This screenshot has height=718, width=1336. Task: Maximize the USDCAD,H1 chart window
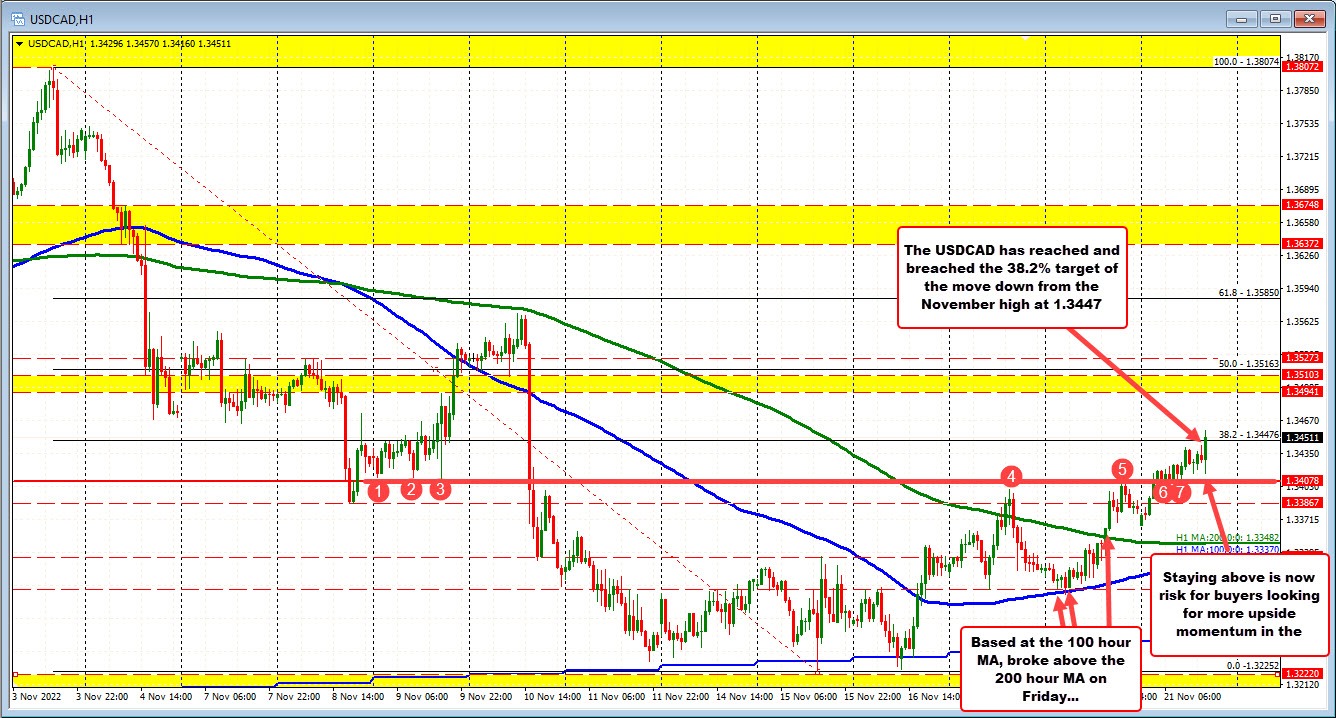[x=1275, y=18]
